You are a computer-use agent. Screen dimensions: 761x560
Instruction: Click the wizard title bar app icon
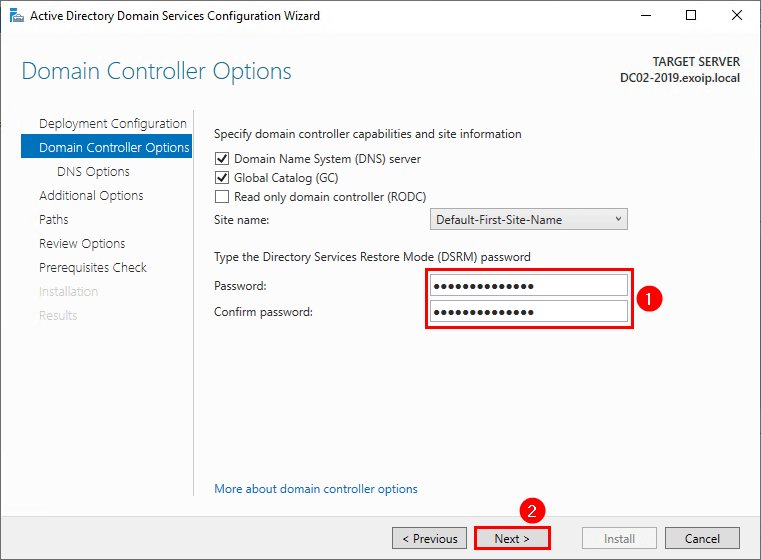(x=17, y=16)
